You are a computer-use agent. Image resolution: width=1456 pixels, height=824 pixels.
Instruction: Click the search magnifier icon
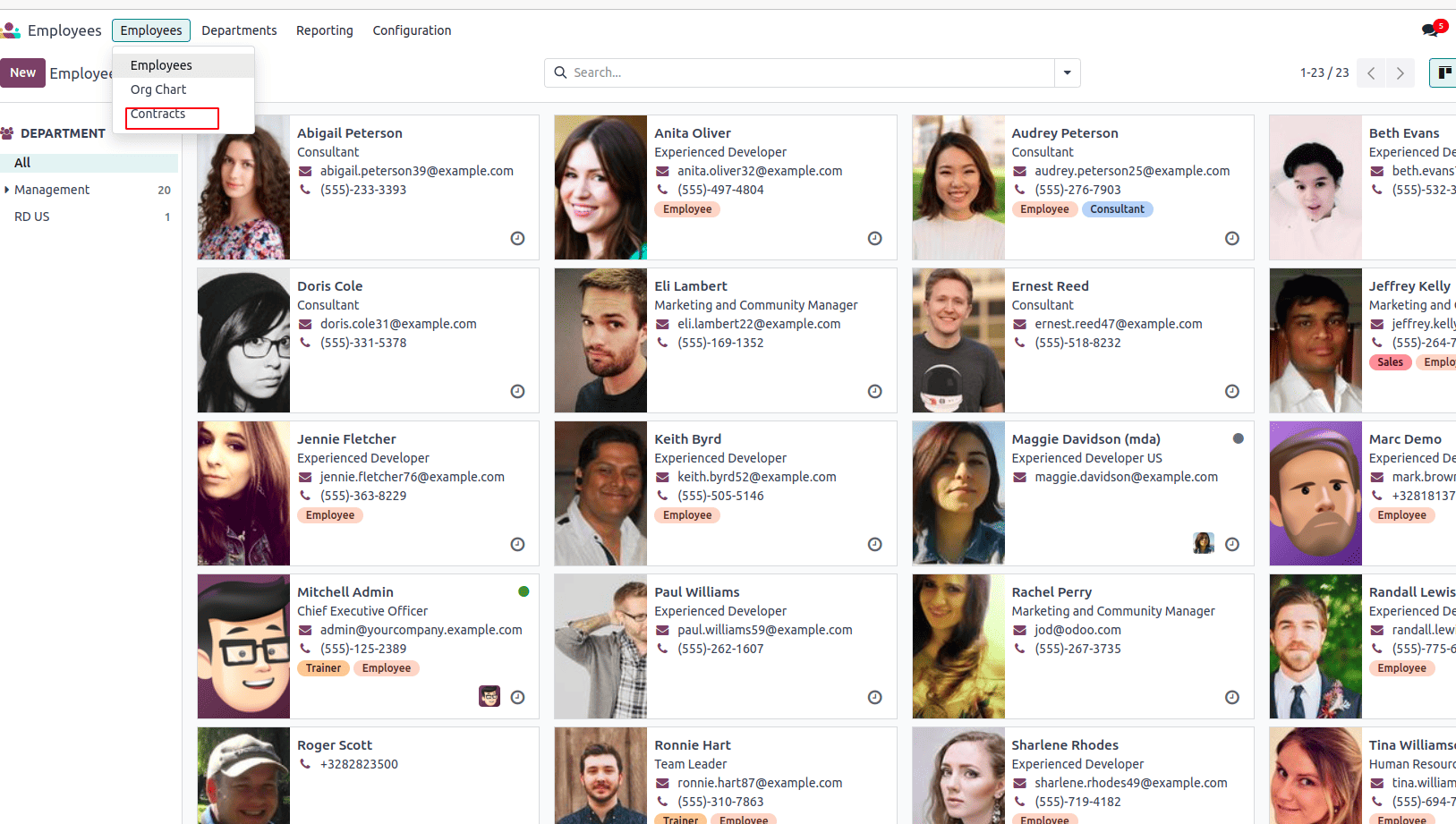click(560, 72)
